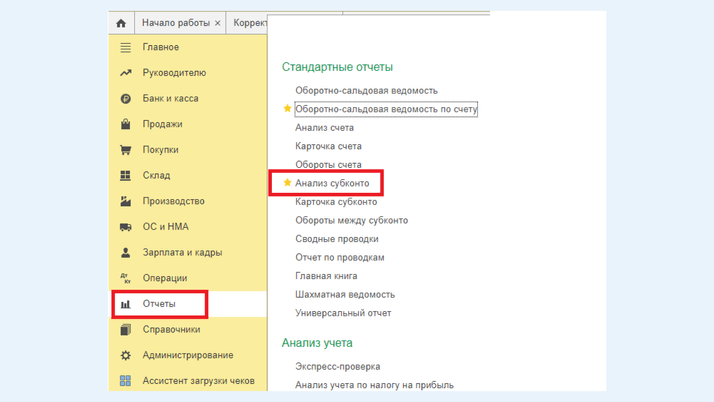Click the Банк и касса ruble icon
Screen dimensions: 714x402
tap(126, 98)
